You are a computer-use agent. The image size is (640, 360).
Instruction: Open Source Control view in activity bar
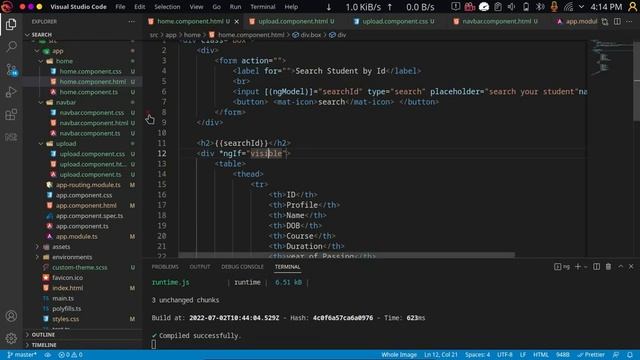point(11,69)
